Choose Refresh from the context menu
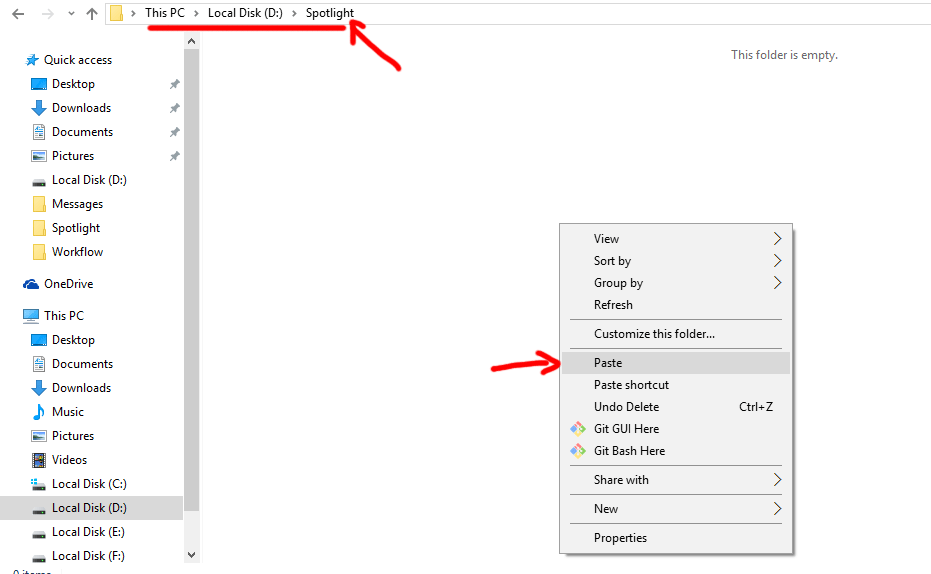Image resolution: width=931 pixels, height=574 pixels. [x=676, y=305]
